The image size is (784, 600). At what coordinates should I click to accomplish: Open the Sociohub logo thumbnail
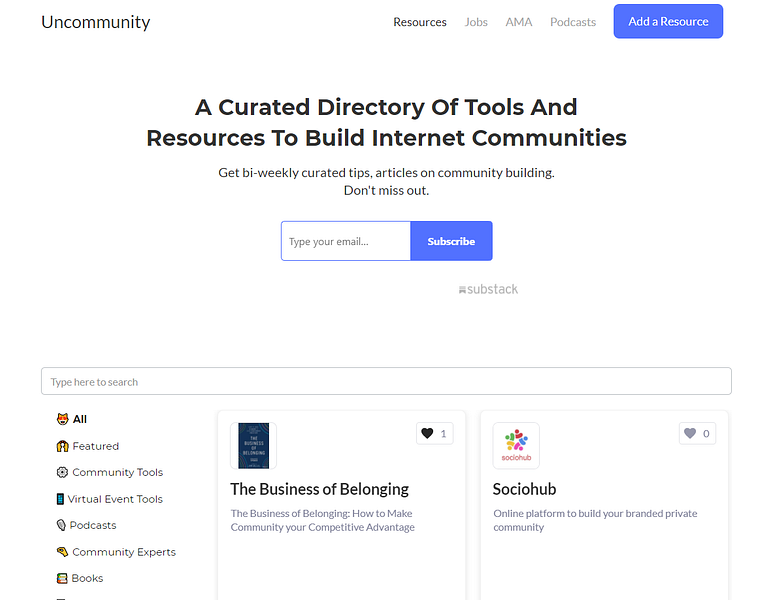click(x=516, y=446)
